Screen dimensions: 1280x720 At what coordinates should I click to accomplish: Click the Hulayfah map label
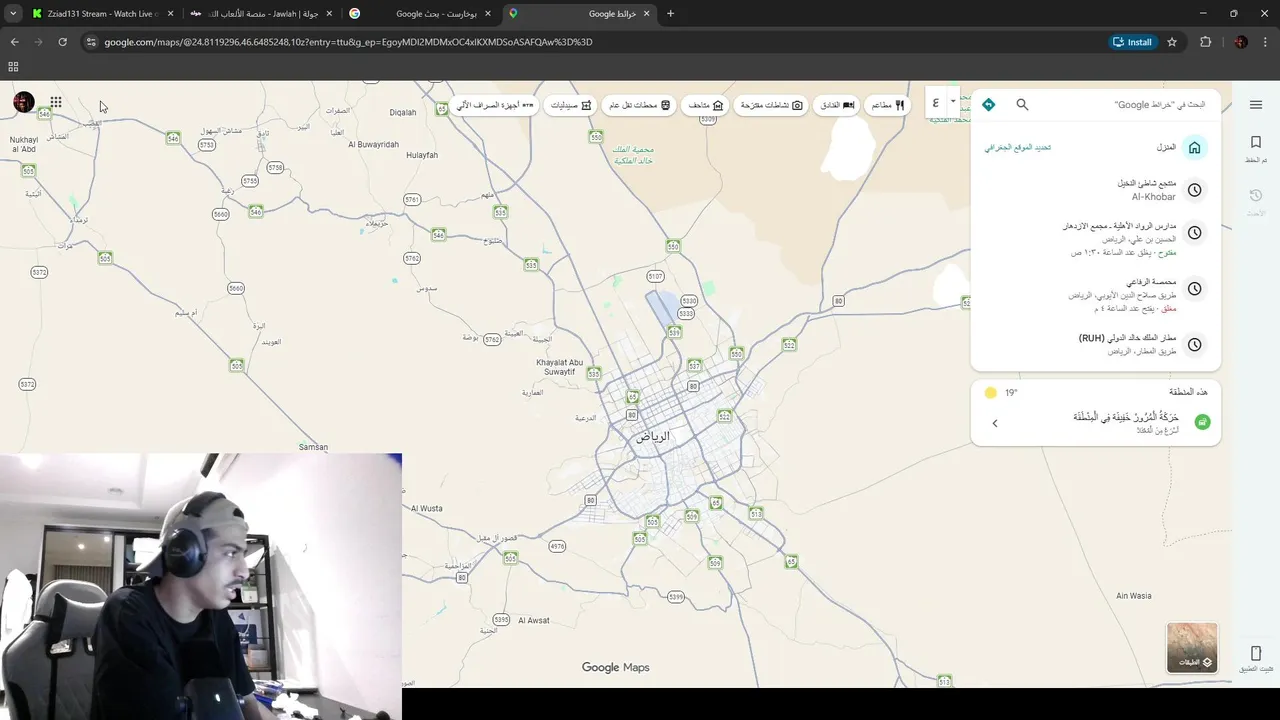422,155
